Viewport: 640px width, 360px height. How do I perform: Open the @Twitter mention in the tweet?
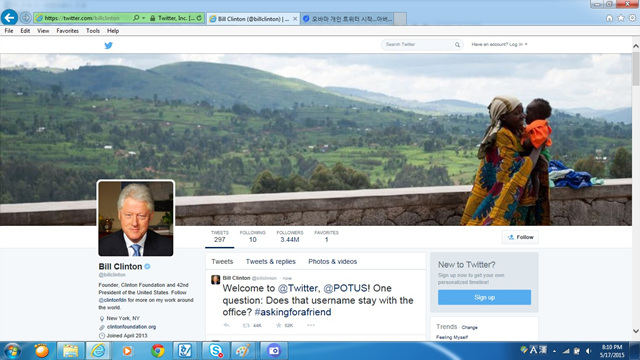[x=299, y=288]
